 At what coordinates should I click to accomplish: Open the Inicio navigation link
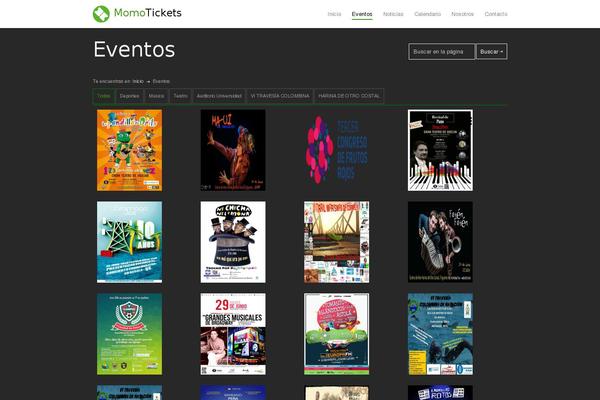pyautogui.click(x=334, y=14)
